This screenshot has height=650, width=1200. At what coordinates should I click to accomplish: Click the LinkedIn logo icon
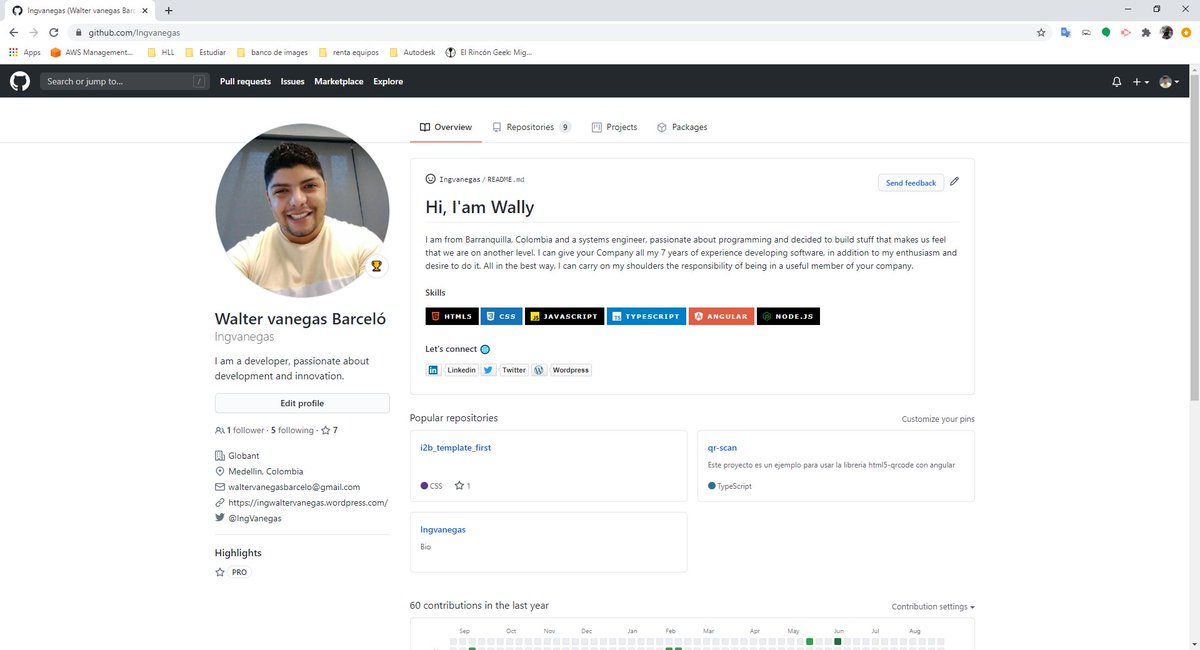(x=433, y=370)
